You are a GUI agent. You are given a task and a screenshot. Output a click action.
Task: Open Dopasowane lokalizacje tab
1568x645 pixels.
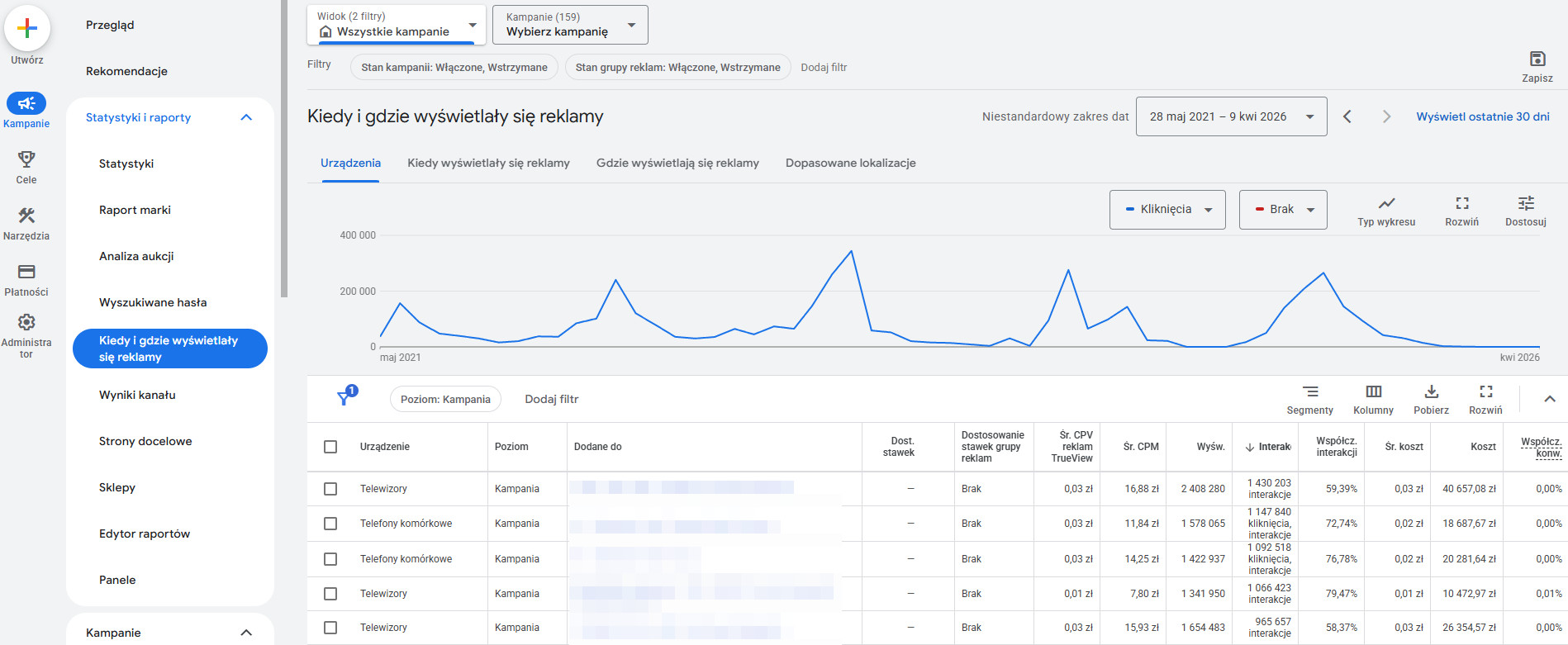850,163
